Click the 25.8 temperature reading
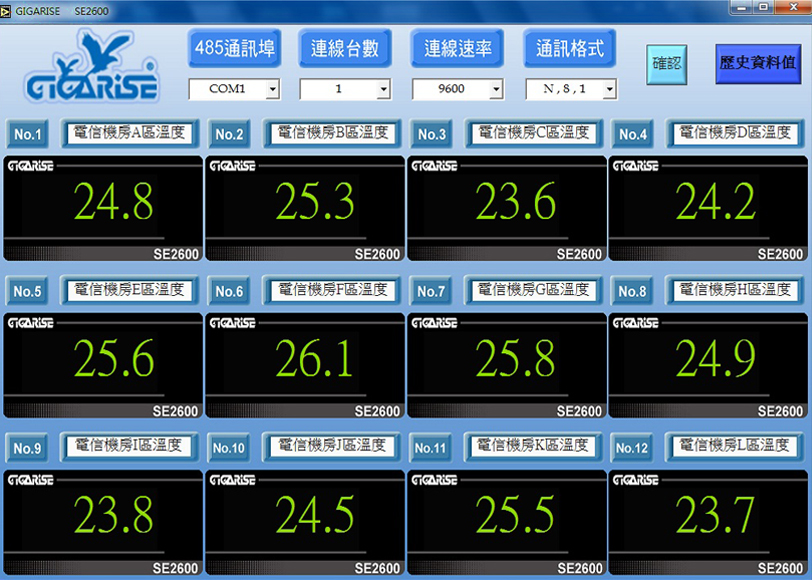The width and height of the screenshot is (812, 580). coord(516,358)
